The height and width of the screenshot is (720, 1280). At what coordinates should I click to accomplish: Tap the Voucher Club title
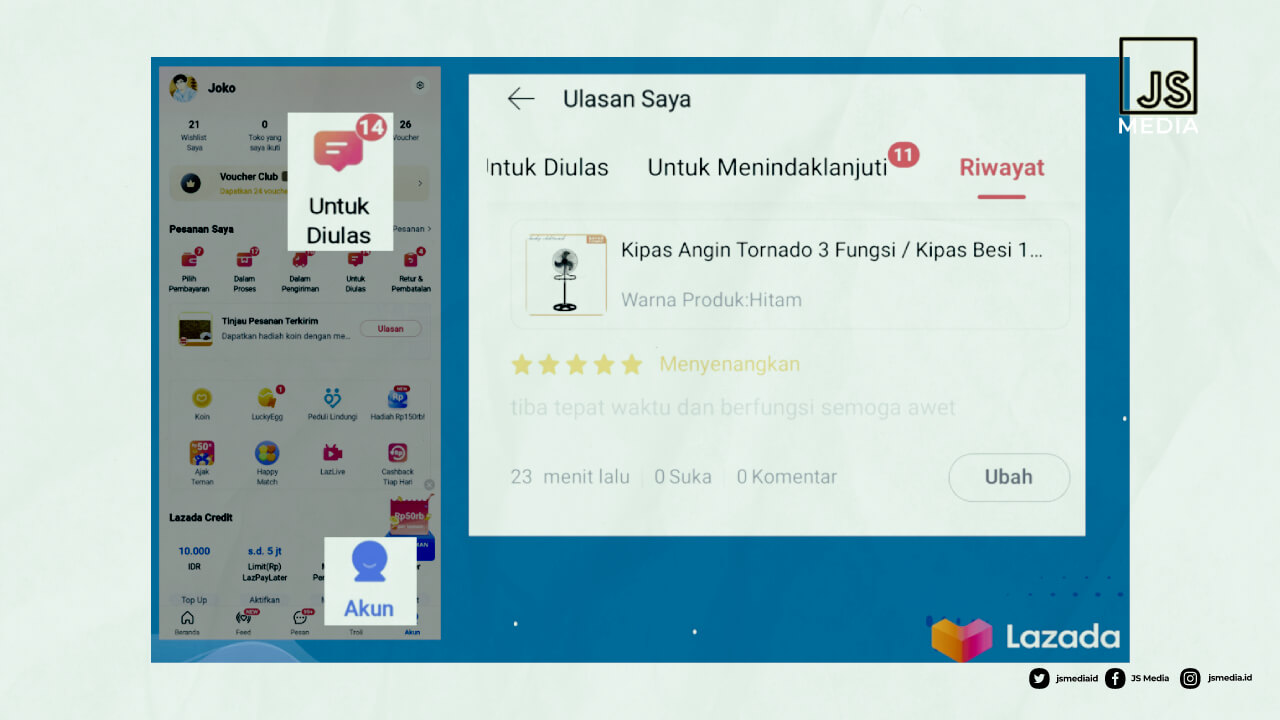coord(249,177)
